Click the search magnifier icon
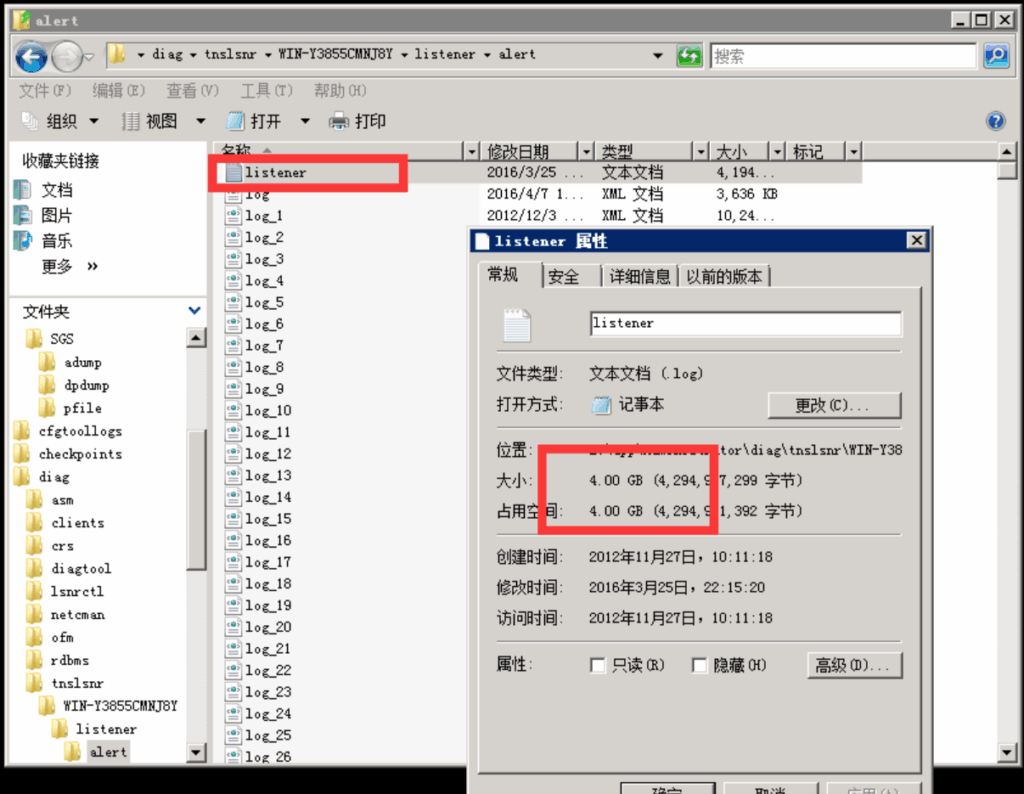This screenshot has height=794, width=1024. click(x=996, y=56)
